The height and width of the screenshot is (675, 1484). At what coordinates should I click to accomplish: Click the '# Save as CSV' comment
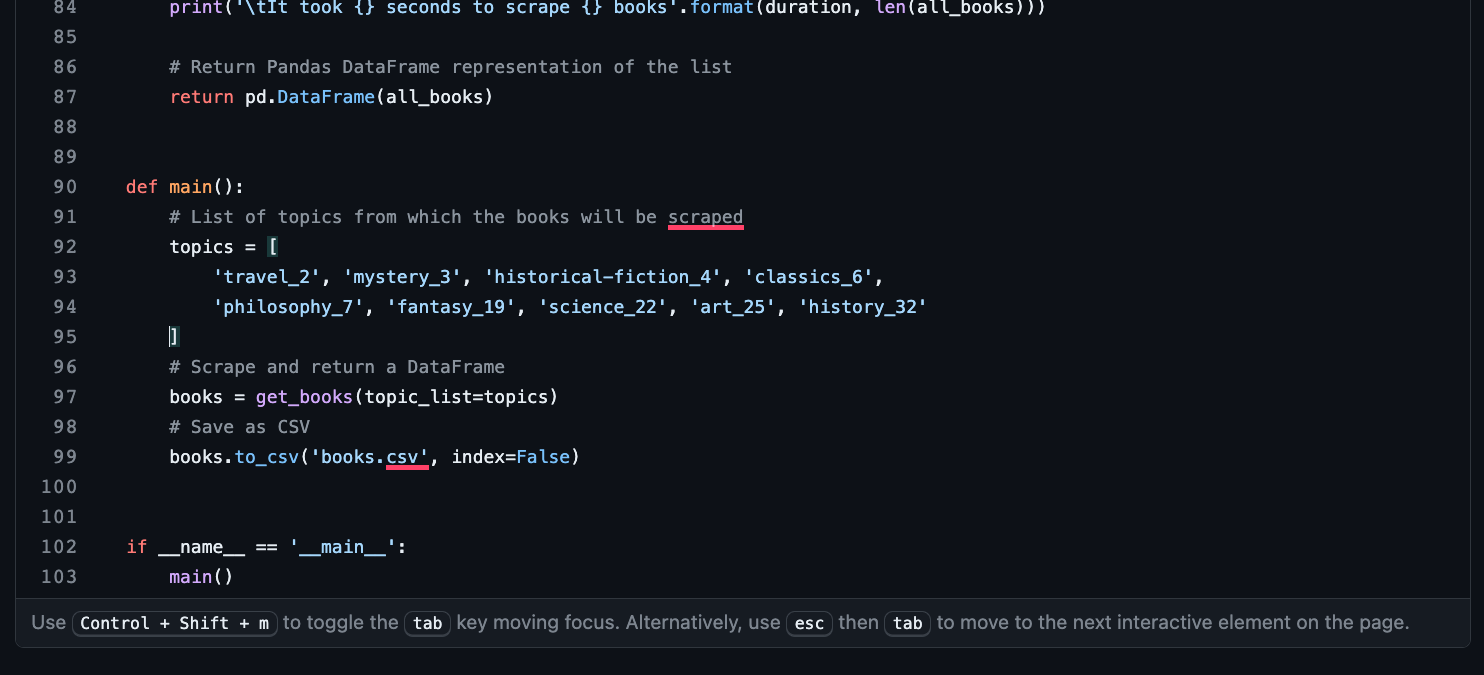click(240, 426)
